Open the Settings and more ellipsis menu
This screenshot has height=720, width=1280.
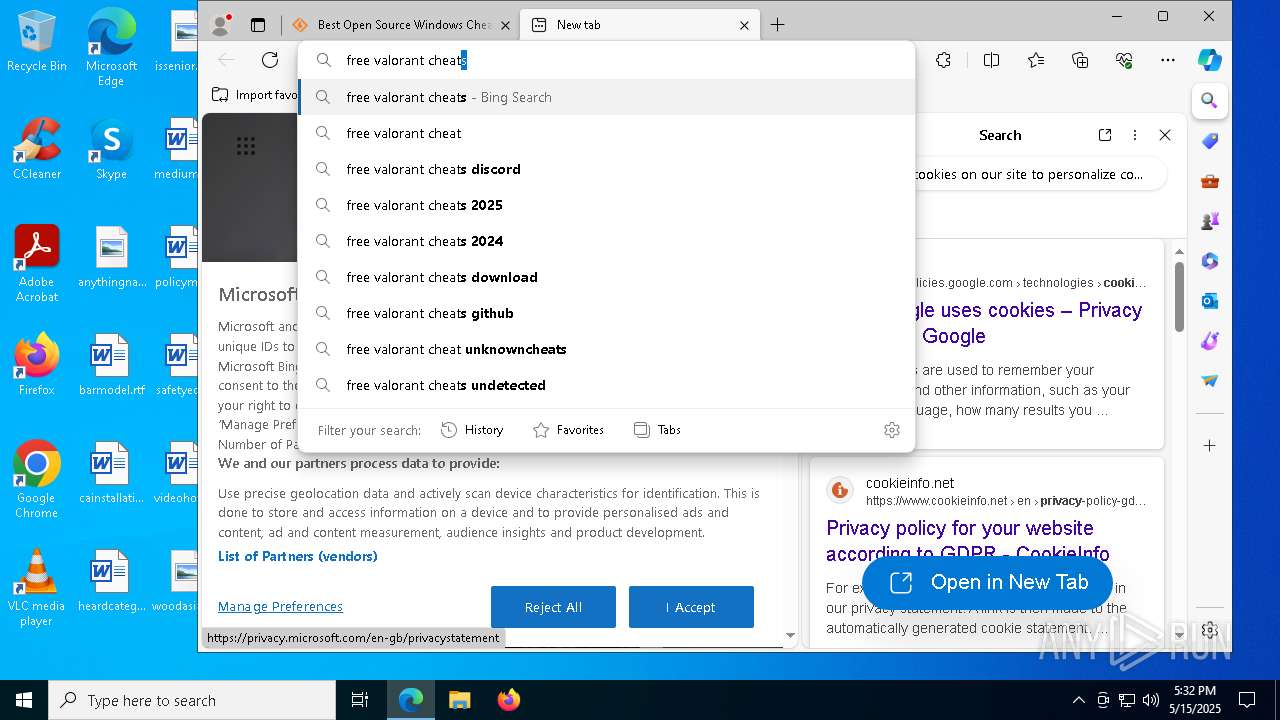pyautogui.click(x=1168, y=60)
